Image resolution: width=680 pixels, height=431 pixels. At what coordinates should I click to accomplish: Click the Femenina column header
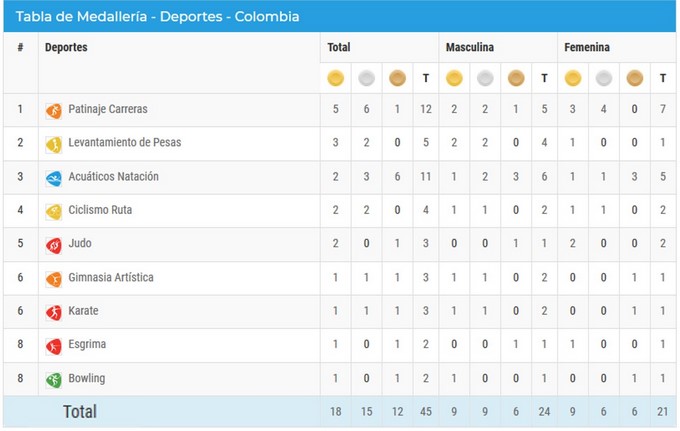click(x=587, y=47)
